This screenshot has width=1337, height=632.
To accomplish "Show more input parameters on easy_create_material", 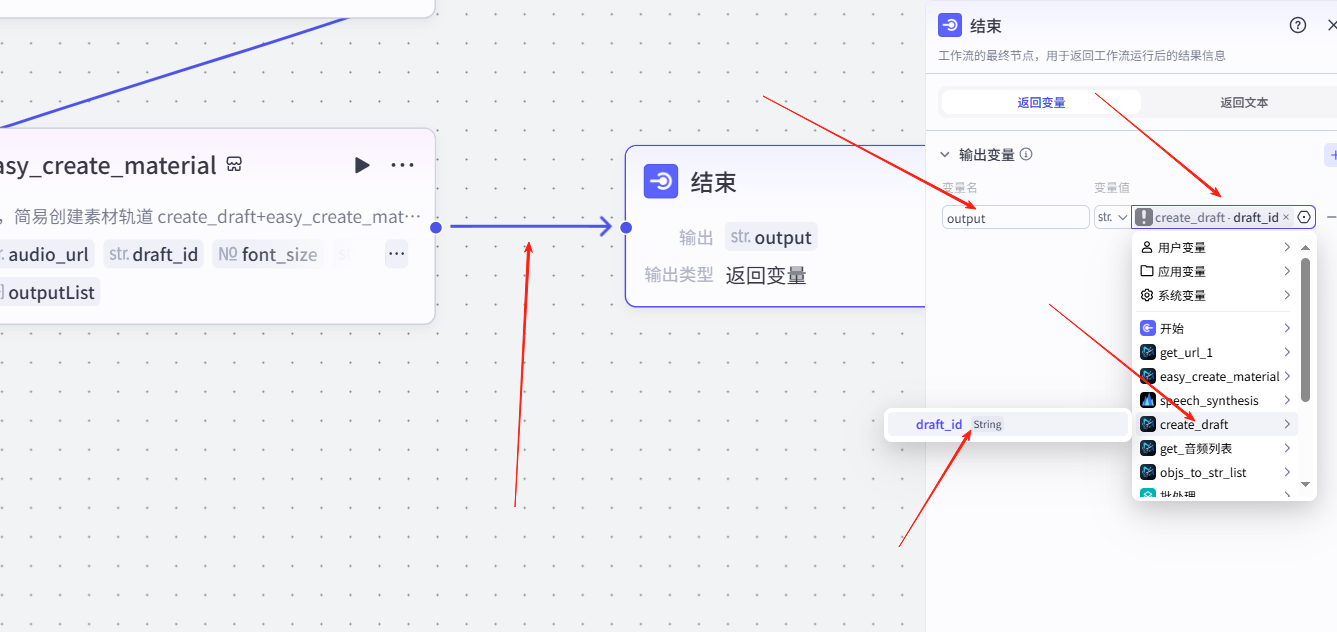I will pos(397,254).
